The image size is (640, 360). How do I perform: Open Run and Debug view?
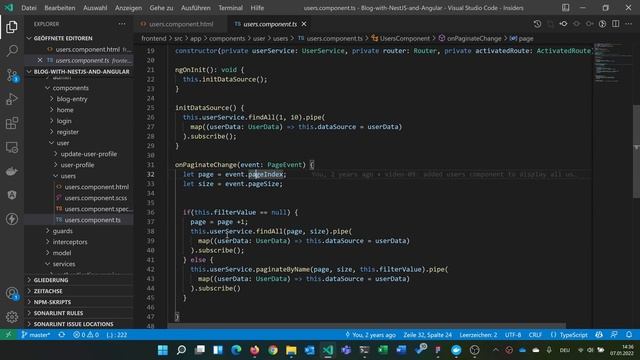coord(12,99)
